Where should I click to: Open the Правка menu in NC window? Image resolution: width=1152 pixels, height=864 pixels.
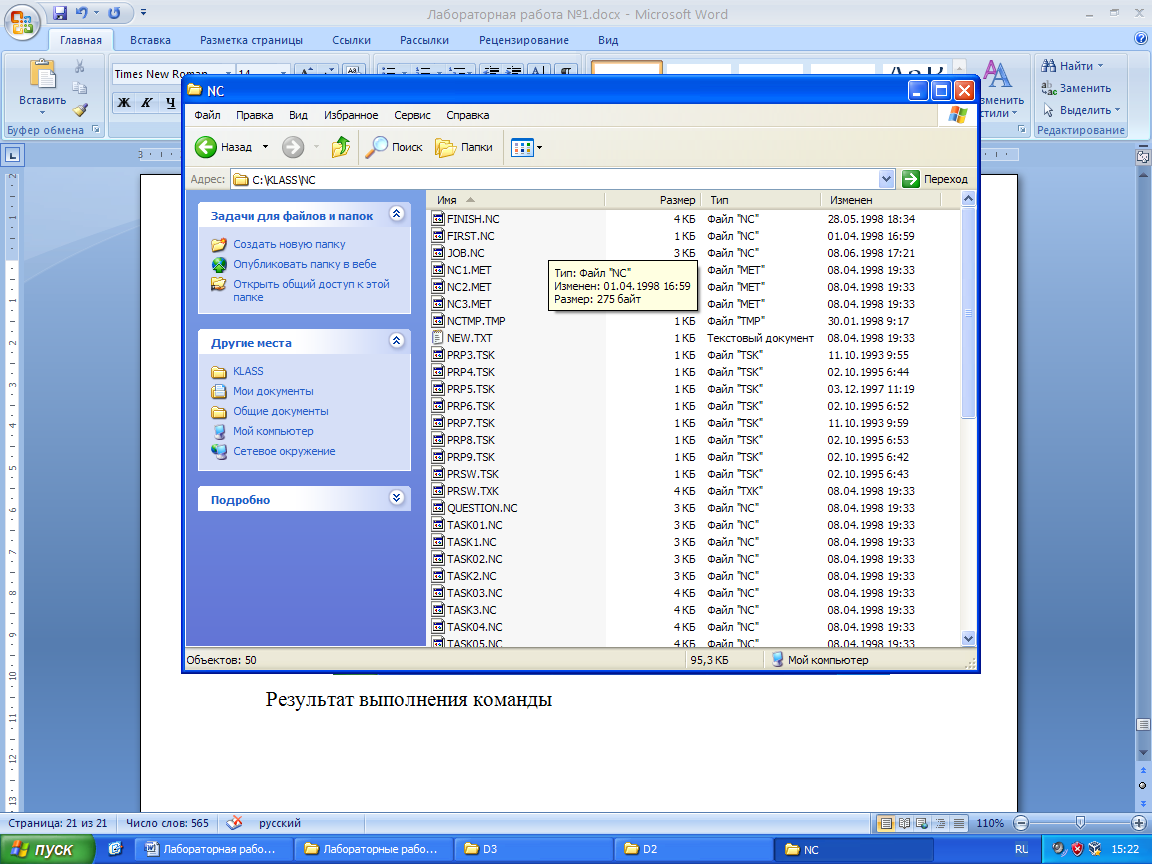click(254, 115)
